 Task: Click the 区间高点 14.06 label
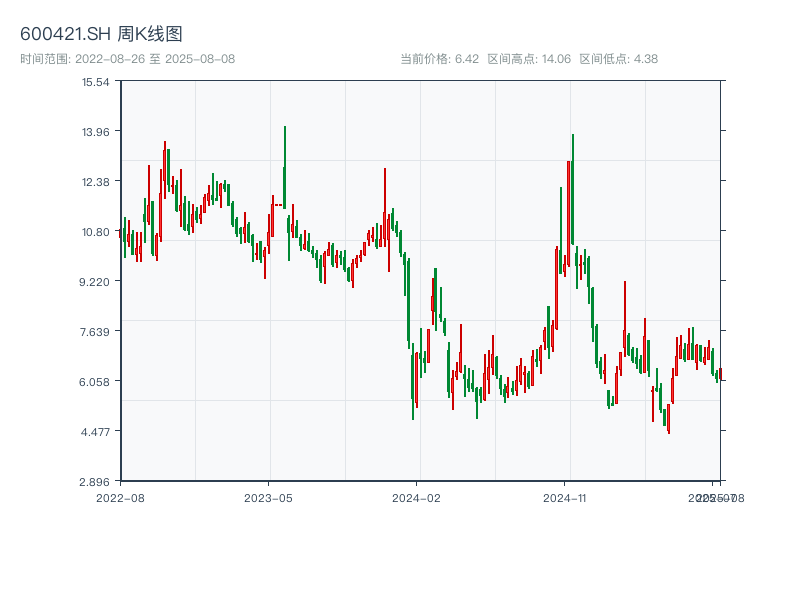(x=528, y=59)
